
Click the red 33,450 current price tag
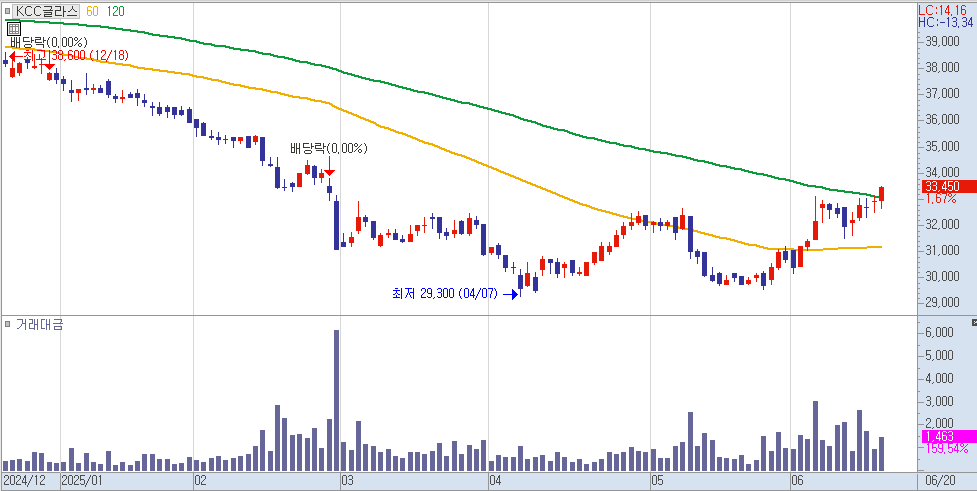948,186
